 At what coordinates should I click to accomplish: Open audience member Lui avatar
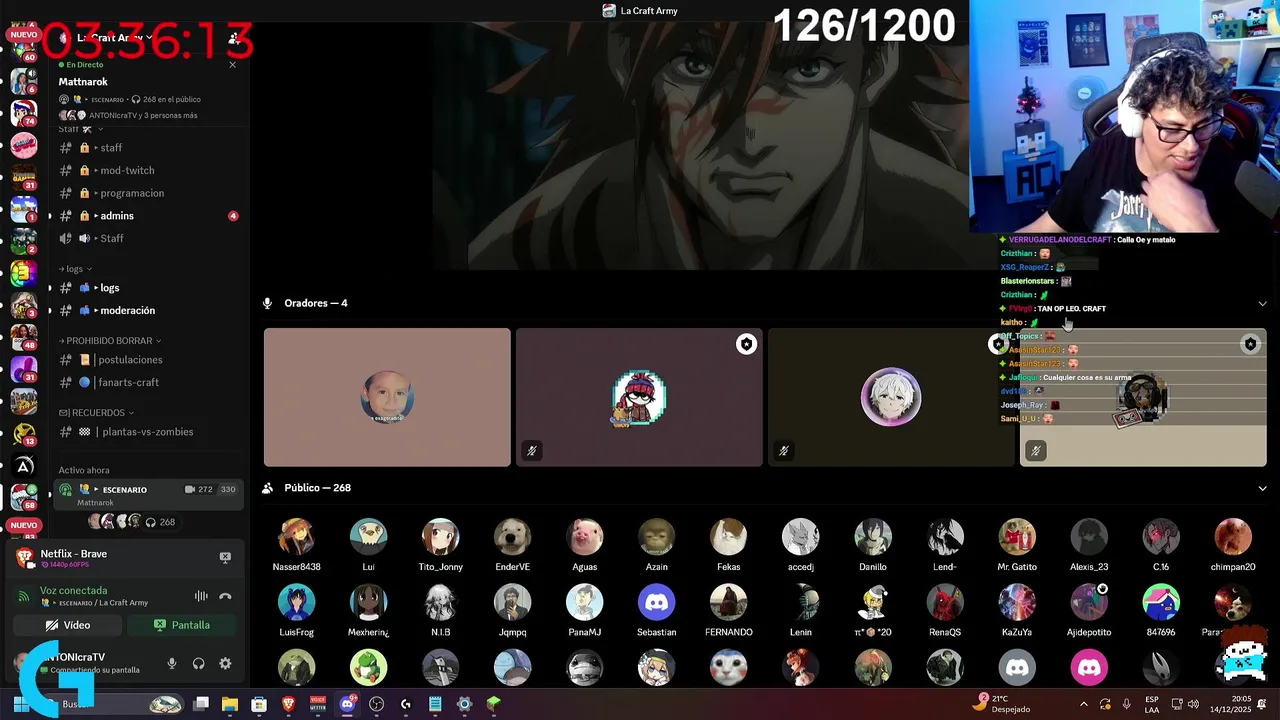click(x=368, y=537)
